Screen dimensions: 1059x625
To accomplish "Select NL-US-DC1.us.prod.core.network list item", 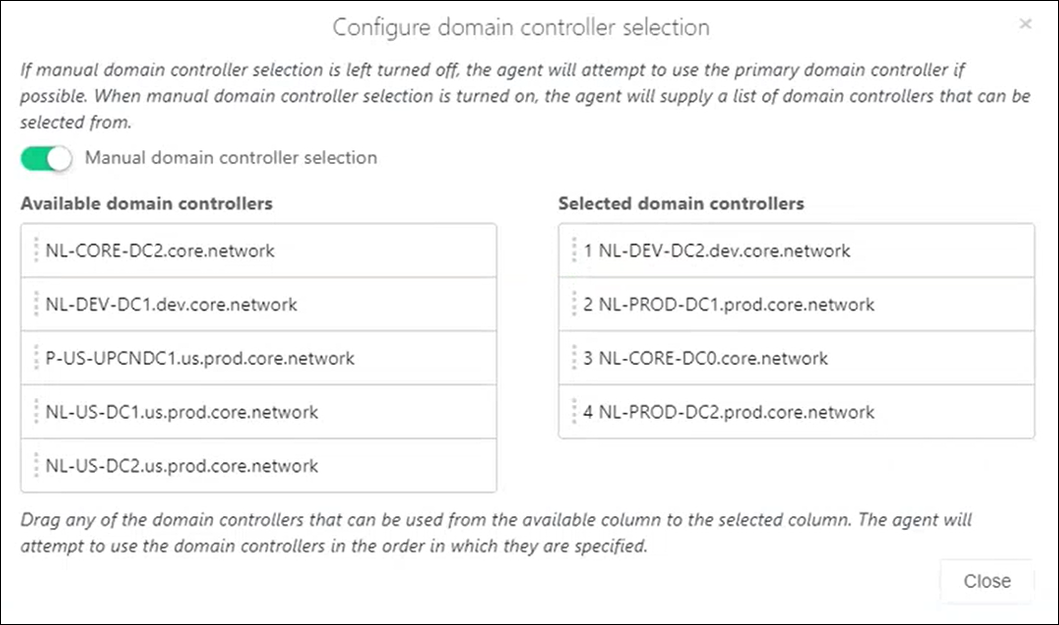I will [x=259, y=411].
